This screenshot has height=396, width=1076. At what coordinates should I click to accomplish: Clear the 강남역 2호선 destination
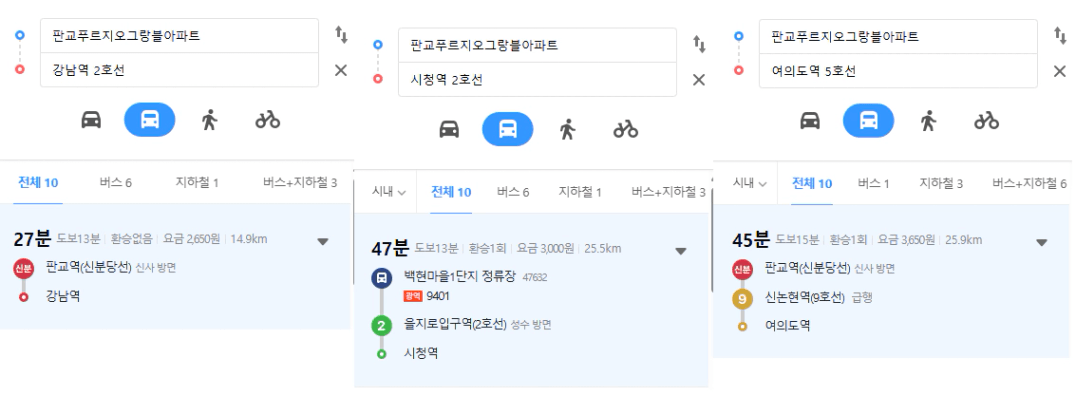[x=341, y=70]
